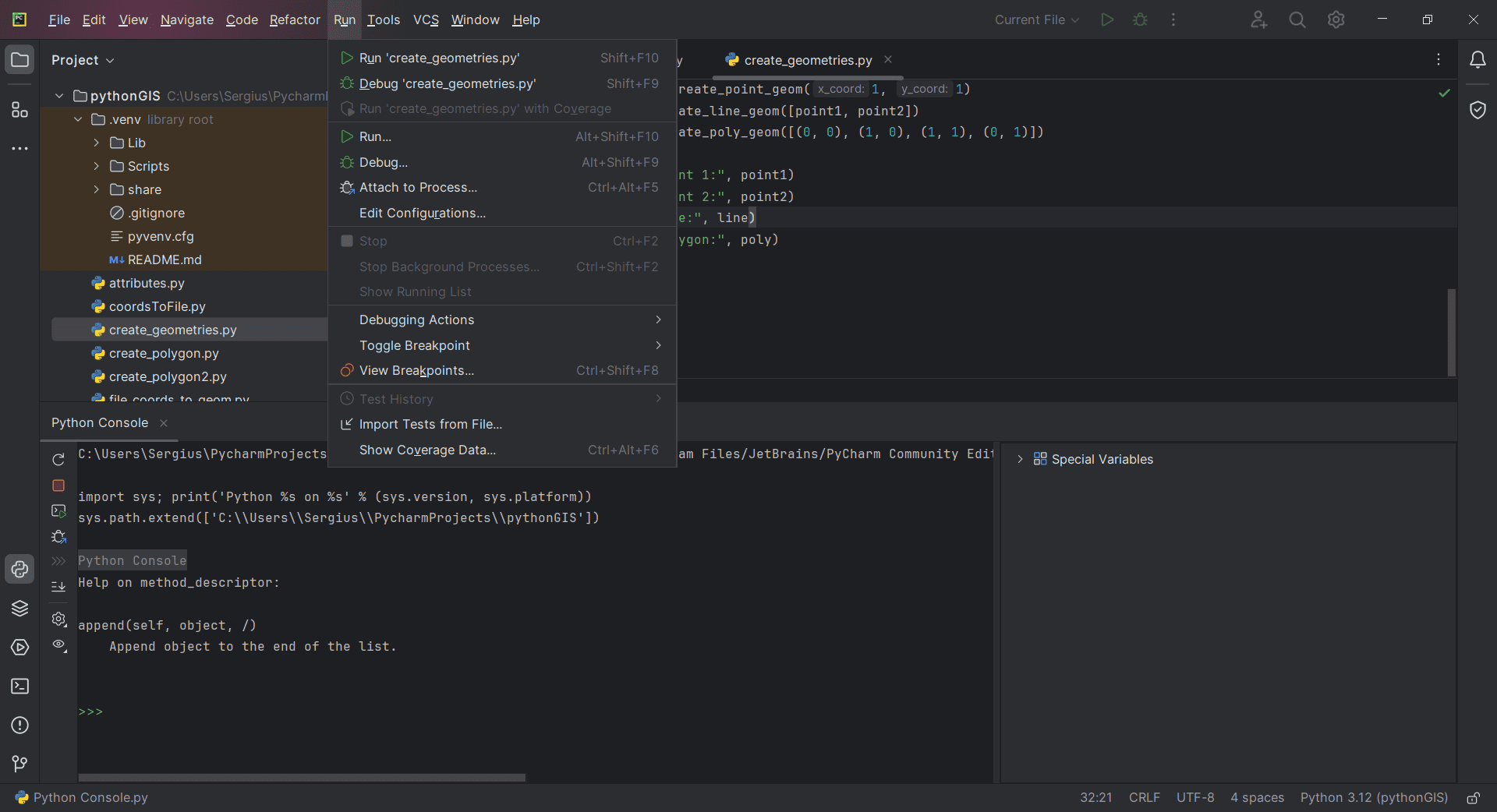Toggle Project tool window visibility

[x=19, y=60]
